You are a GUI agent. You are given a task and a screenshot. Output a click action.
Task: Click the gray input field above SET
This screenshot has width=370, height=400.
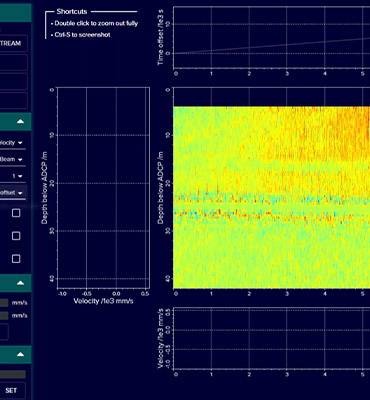pyautogui.click(x=13, y=374)
